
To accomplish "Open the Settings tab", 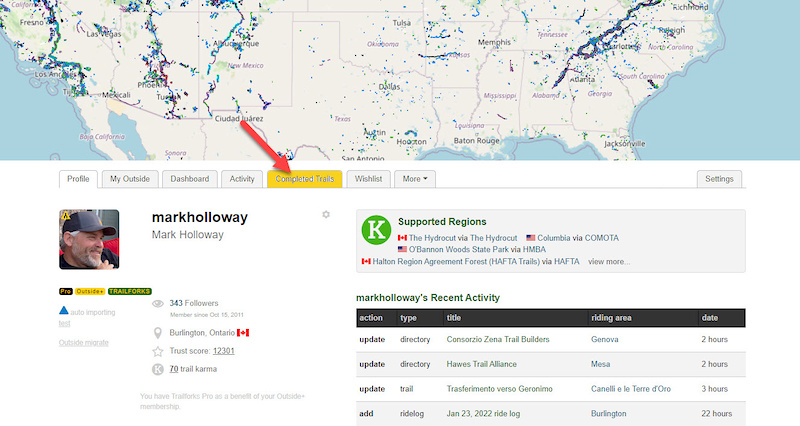I will [x=719, y=179].
